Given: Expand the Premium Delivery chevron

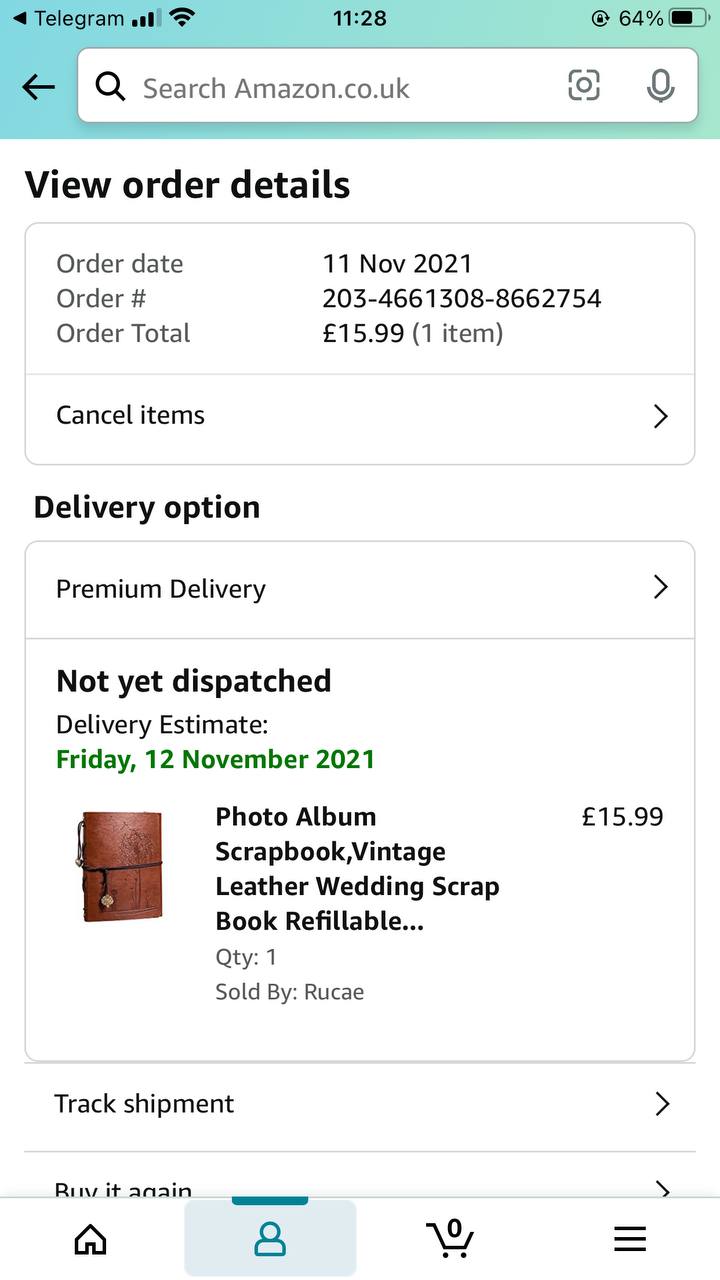Looking at the screenshot, I should pos(660,587).
